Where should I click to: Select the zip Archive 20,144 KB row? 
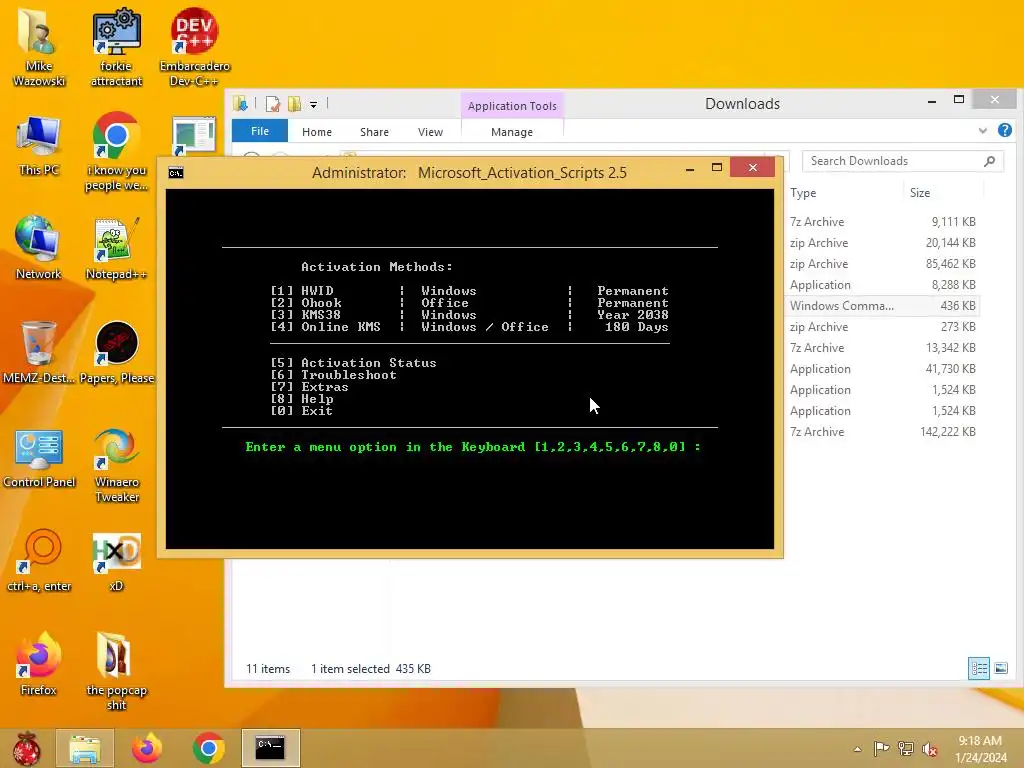point(882,243)
